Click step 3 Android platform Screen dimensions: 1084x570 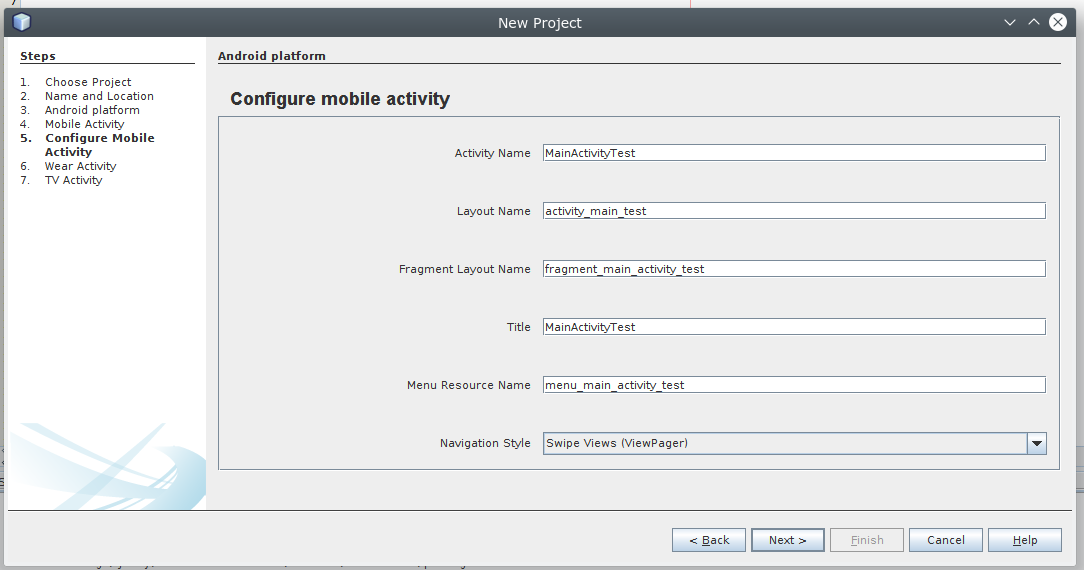[92, 110]
